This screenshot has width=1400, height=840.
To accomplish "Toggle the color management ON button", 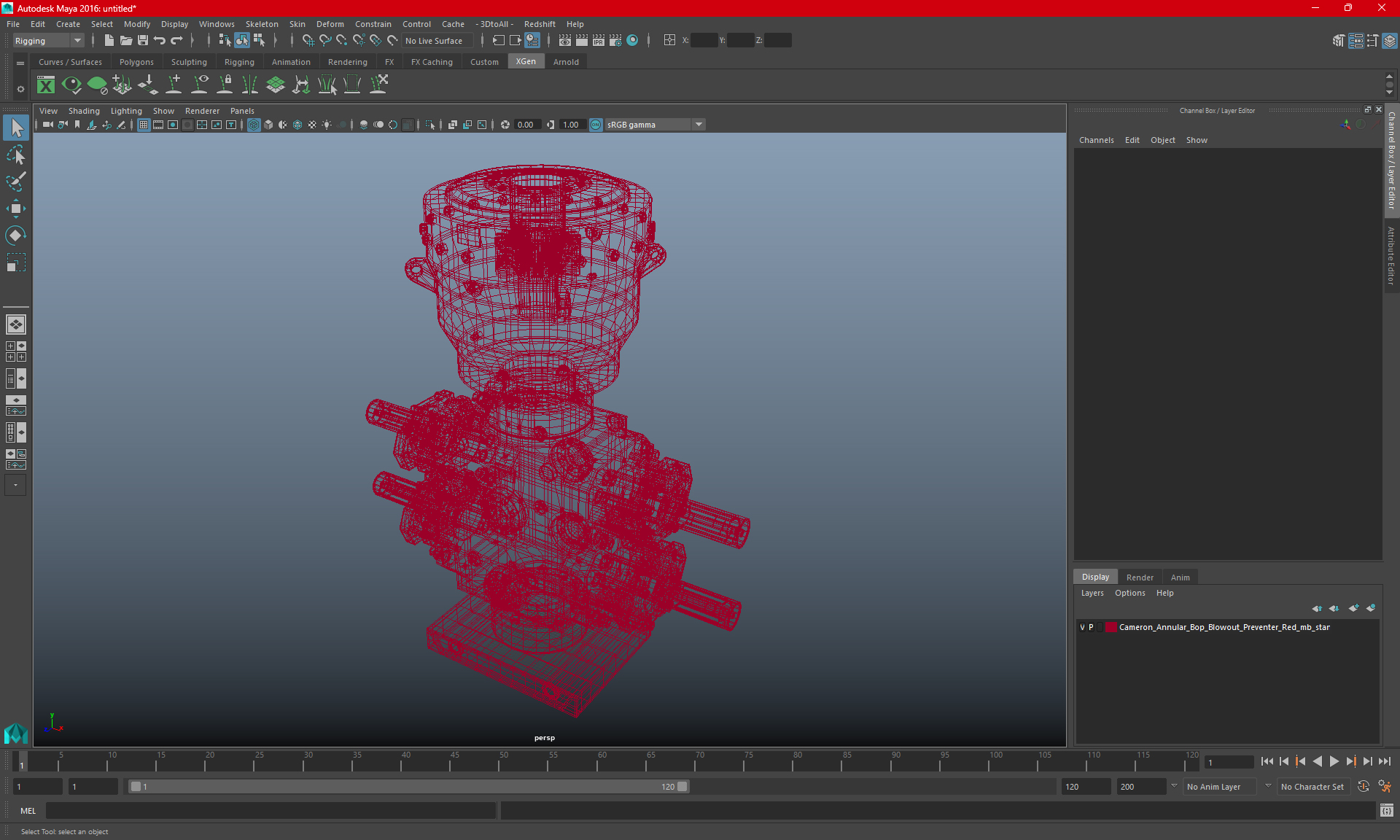I will click(596, 125).
